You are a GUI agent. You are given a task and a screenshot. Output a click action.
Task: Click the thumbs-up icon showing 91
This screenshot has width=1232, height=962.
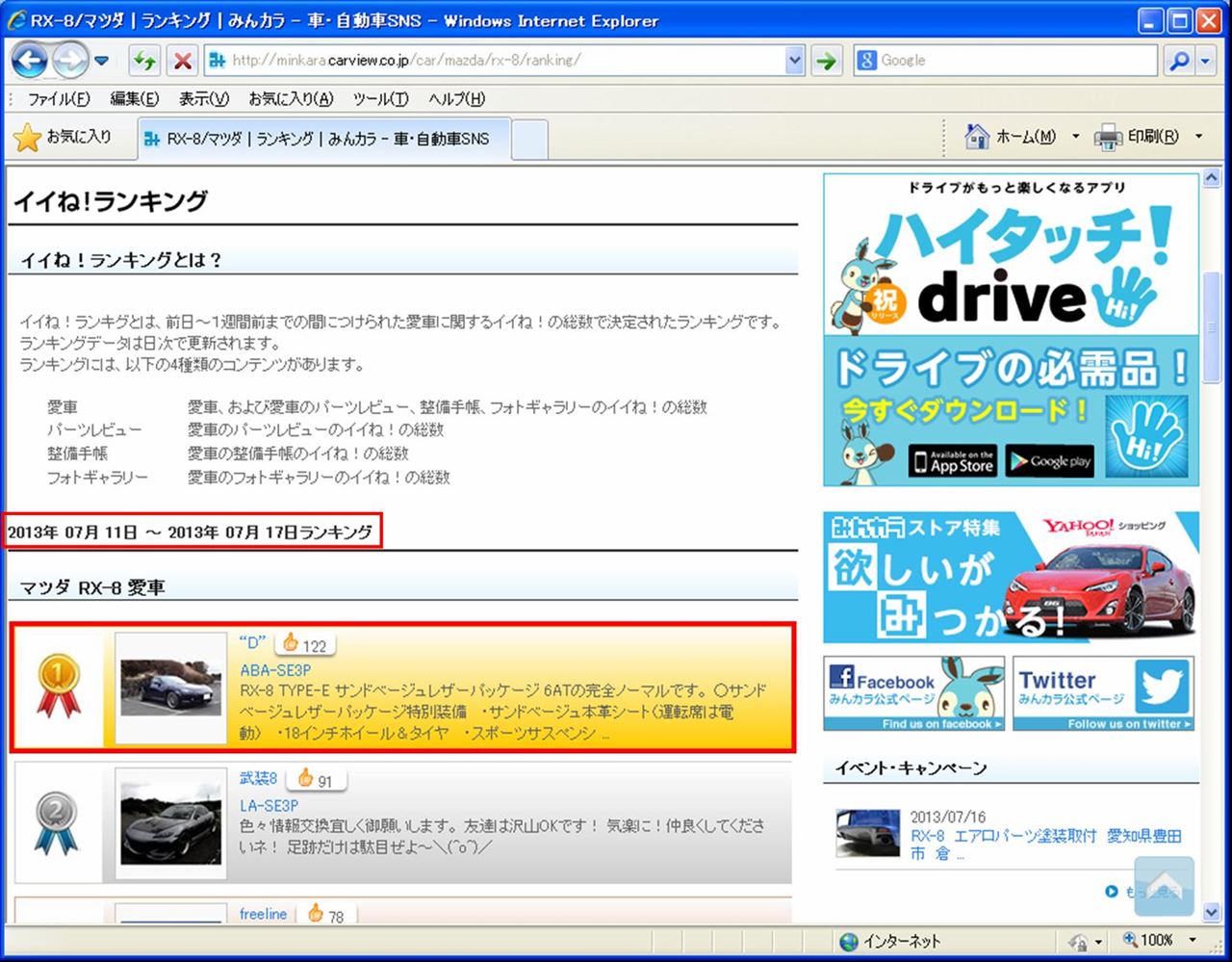[306, 777]
